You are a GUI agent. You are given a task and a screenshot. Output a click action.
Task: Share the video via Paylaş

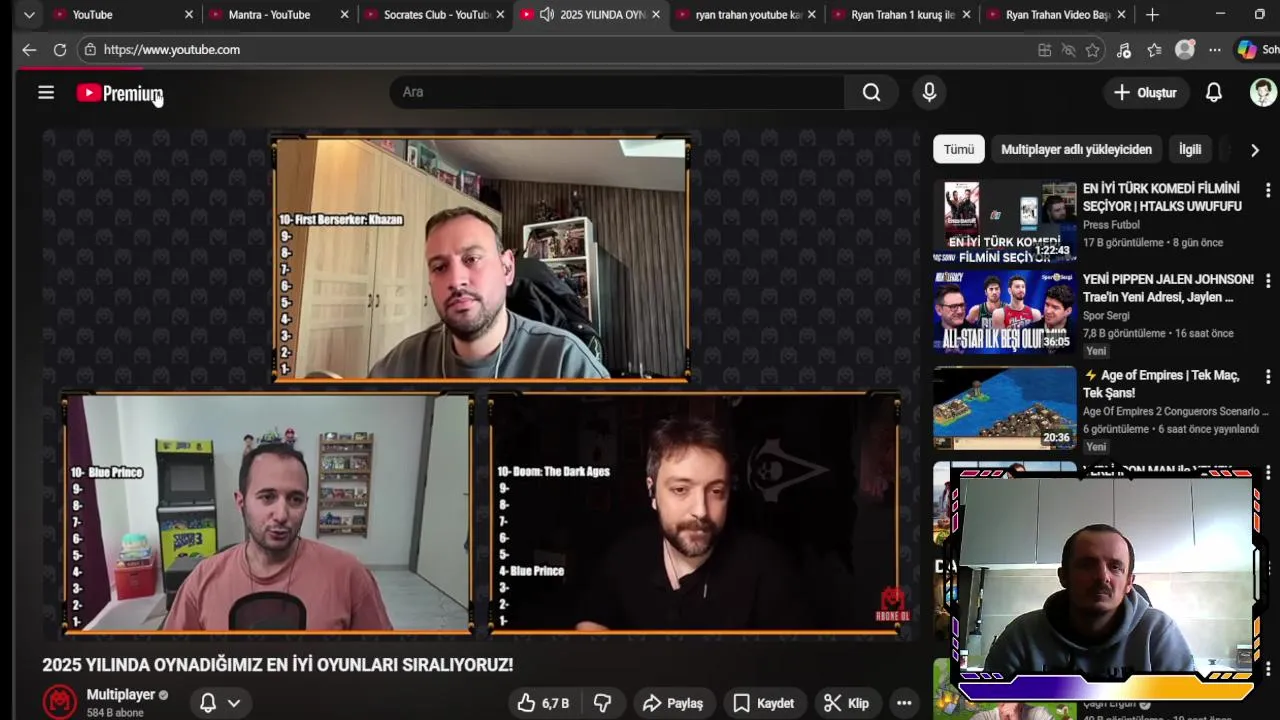click(673, 703)
